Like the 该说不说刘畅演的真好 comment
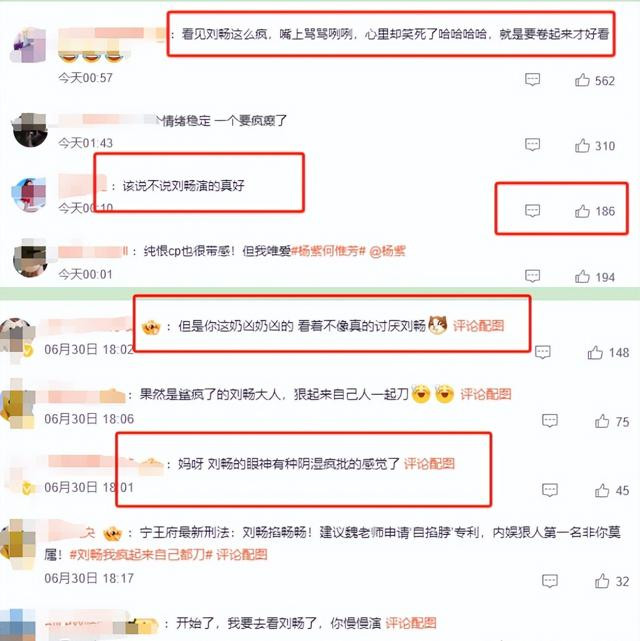The width and height of the screenshot is (640, 641). tap(582, 211)
